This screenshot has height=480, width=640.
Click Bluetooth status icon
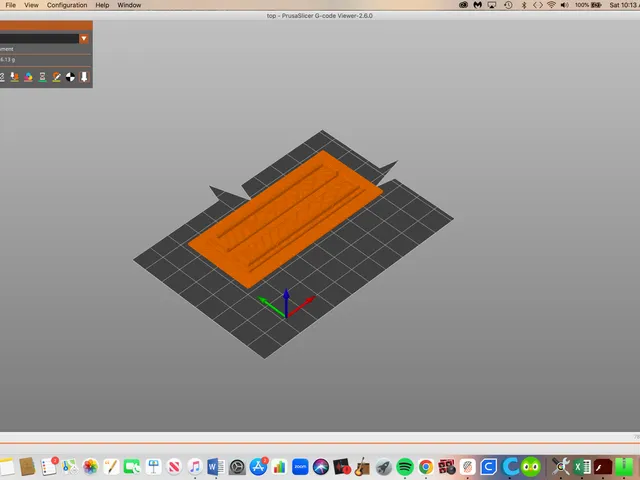pos(524,5)
